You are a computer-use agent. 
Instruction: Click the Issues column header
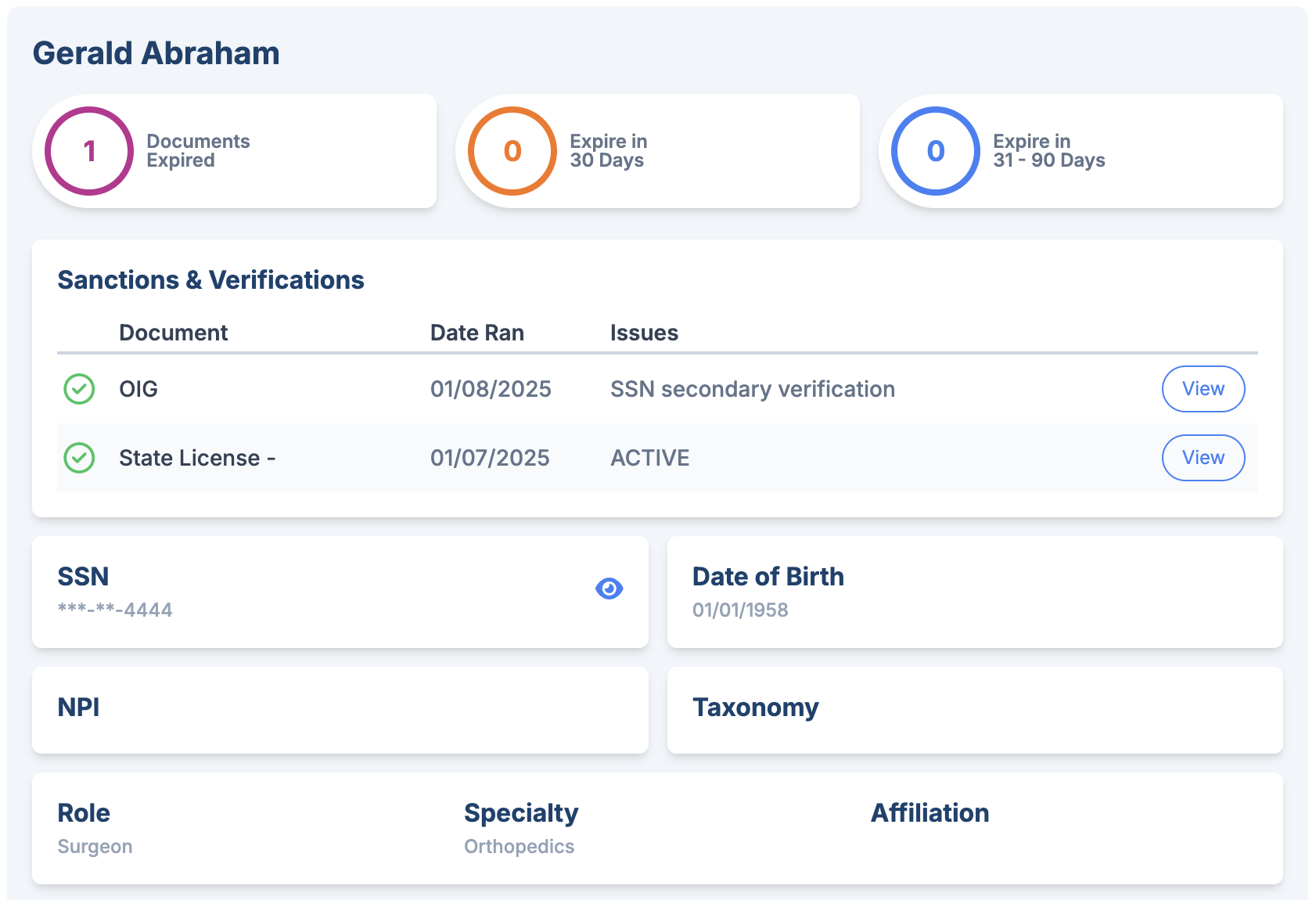click(644, 333)
